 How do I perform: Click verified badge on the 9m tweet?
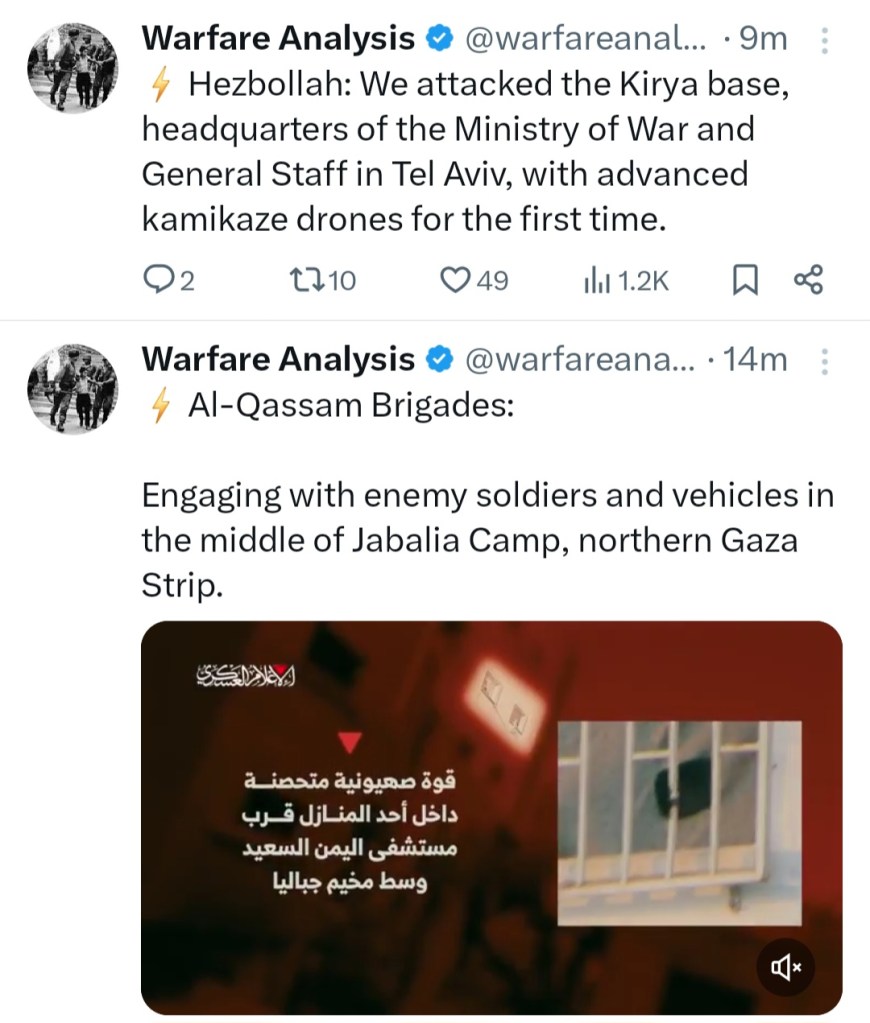click(x=437, y=39)
